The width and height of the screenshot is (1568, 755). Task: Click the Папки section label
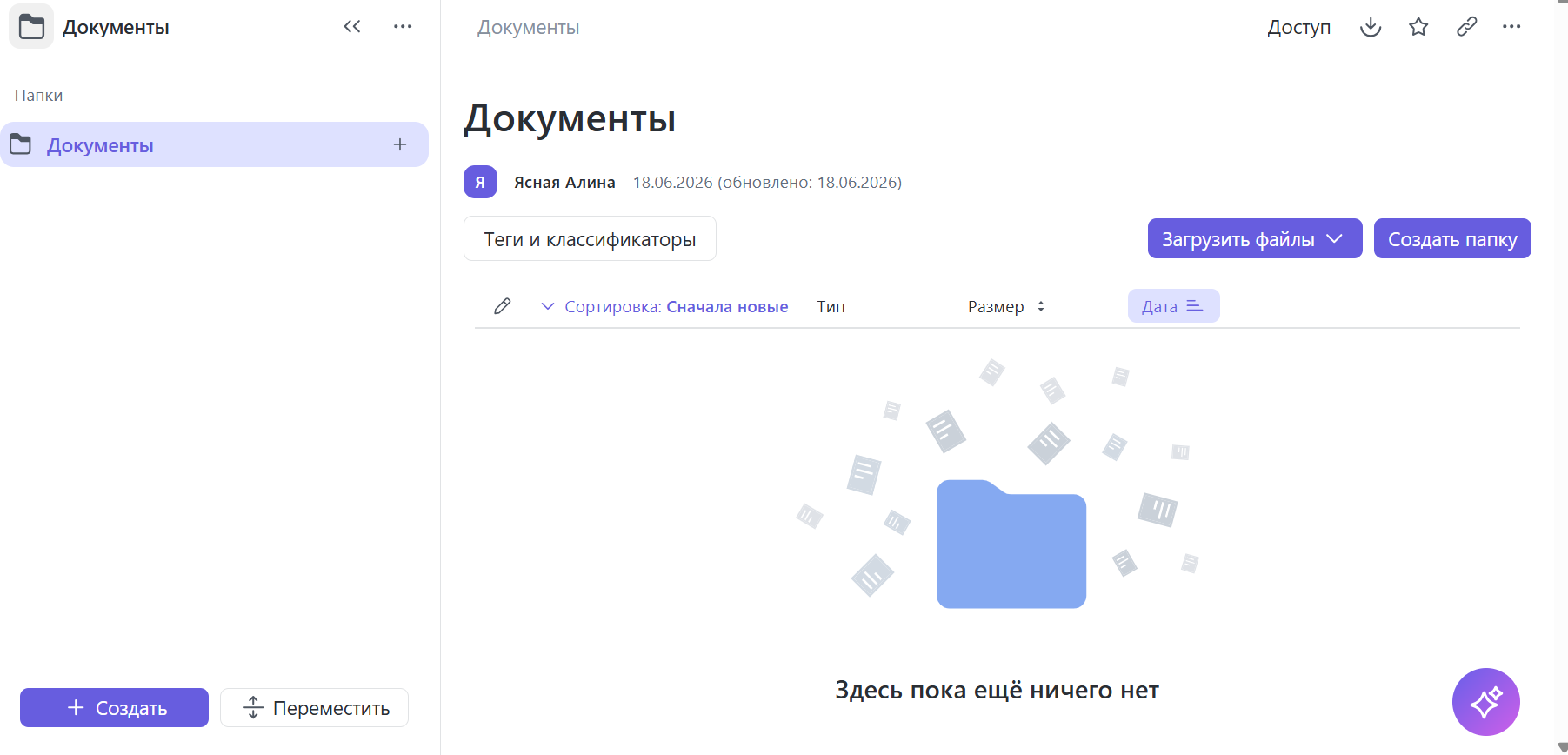(x=39, y=95)
